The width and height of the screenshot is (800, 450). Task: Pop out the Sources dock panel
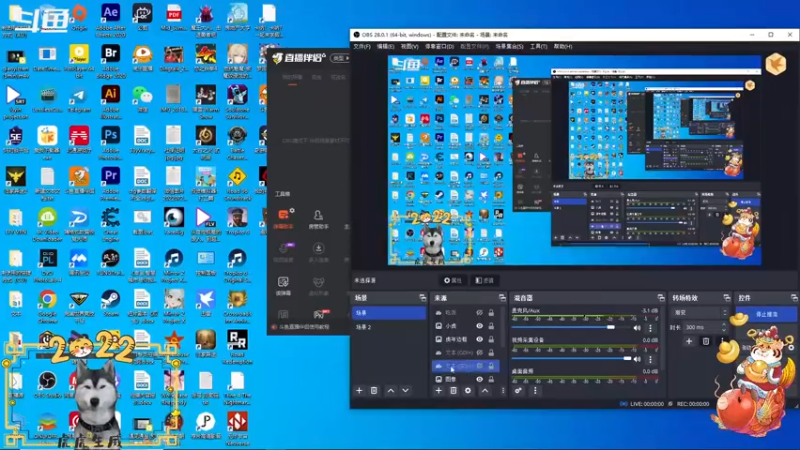tap(502, 297)
